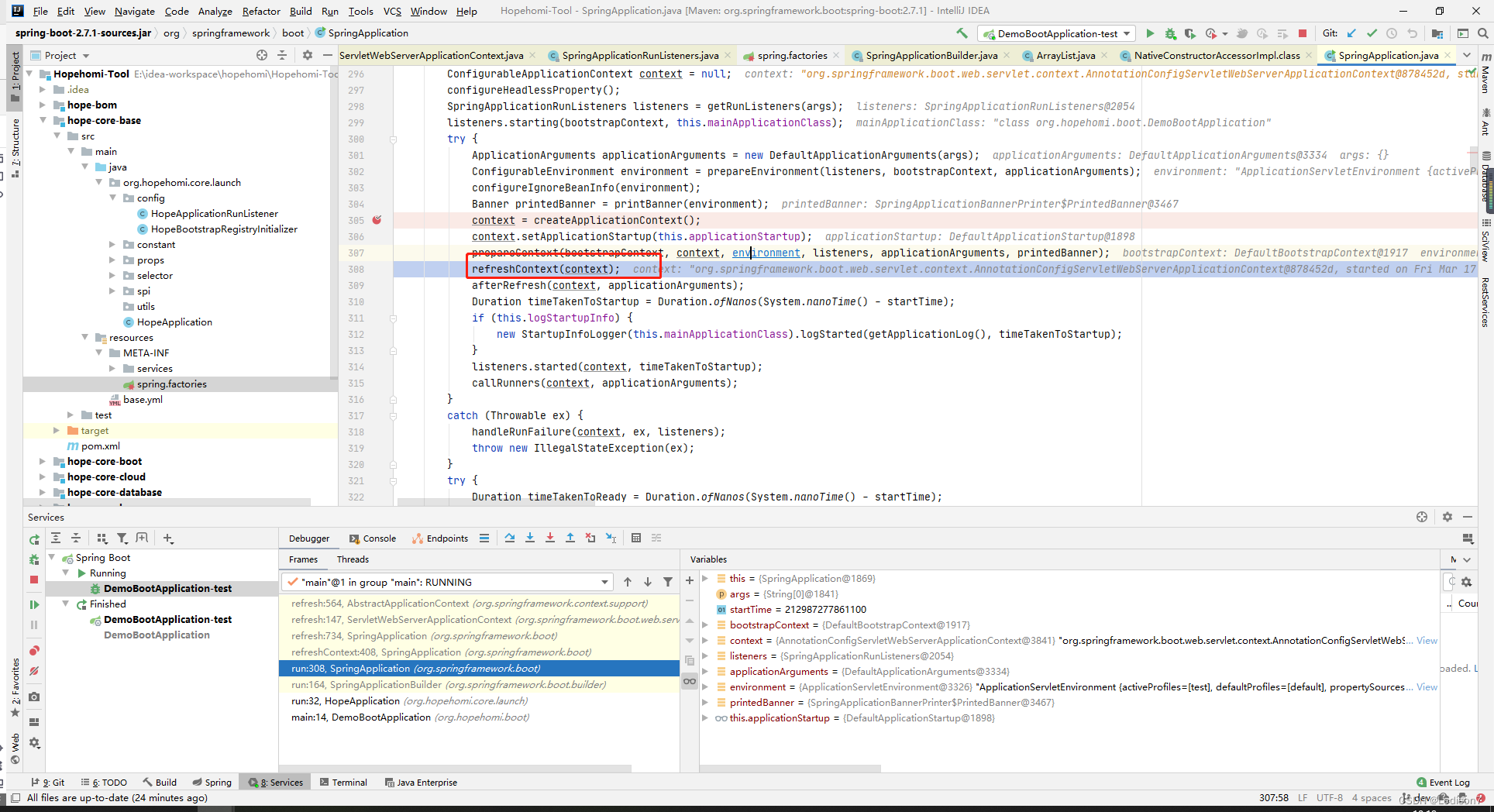Expand the bootstrapContext variable
The height and width of the screenshot is (812, 1494).
click(x=705, y=624)
